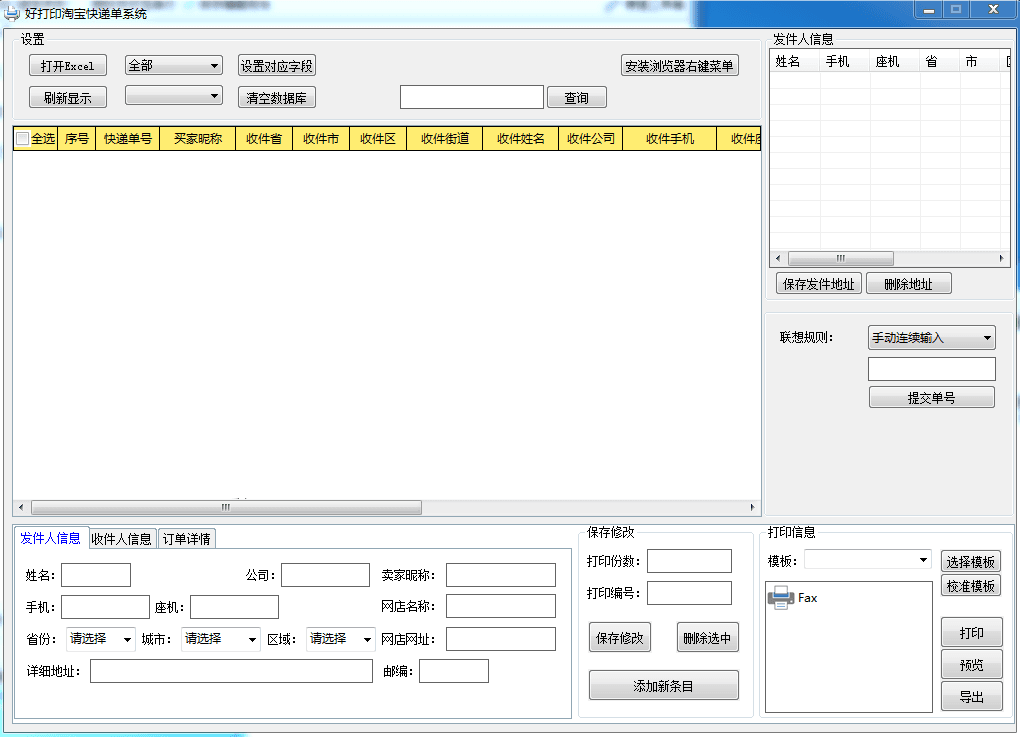Open the 订单详情 tab
The image size is (1020, 737).
pos(186,539)
